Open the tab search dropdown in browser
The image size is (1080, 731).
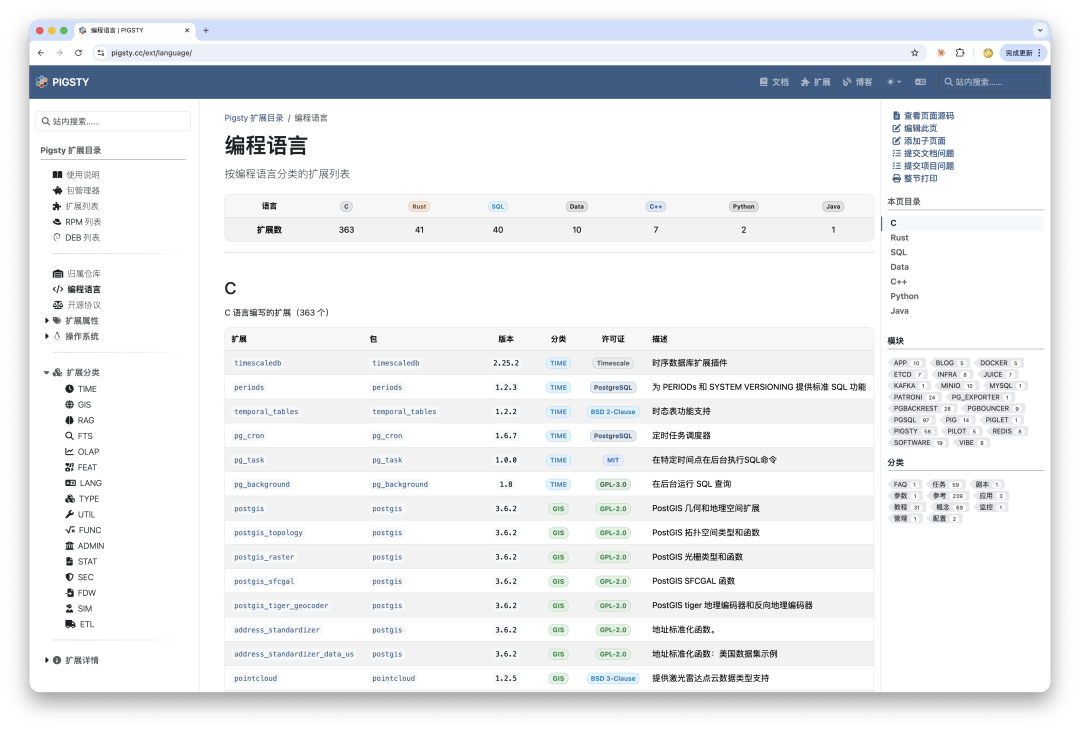[x=1039, y=30]
